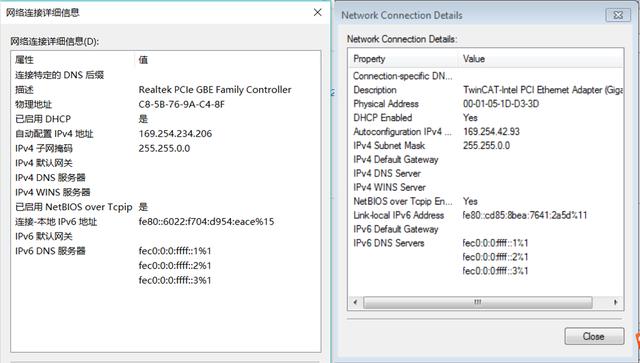
Task: Close the Chinese network details dialog
Action: point(318,13)
